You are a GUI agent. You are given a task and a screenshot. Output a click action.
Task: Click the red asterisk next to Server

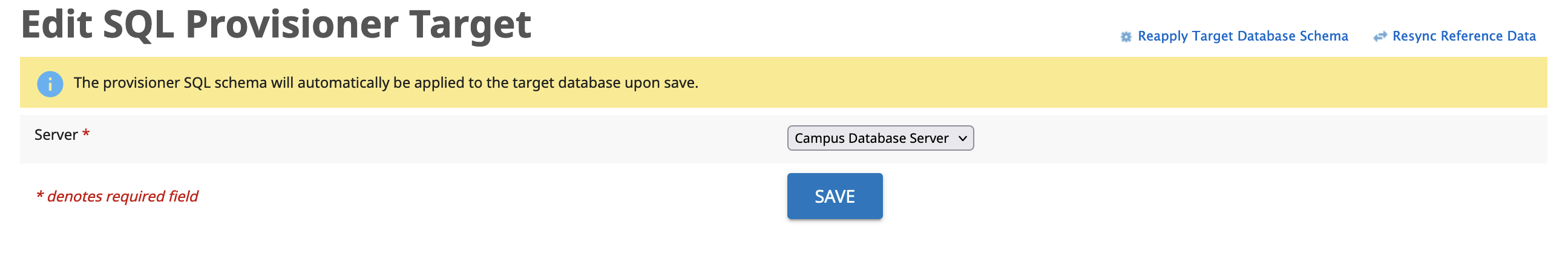(x=86, y=133)
